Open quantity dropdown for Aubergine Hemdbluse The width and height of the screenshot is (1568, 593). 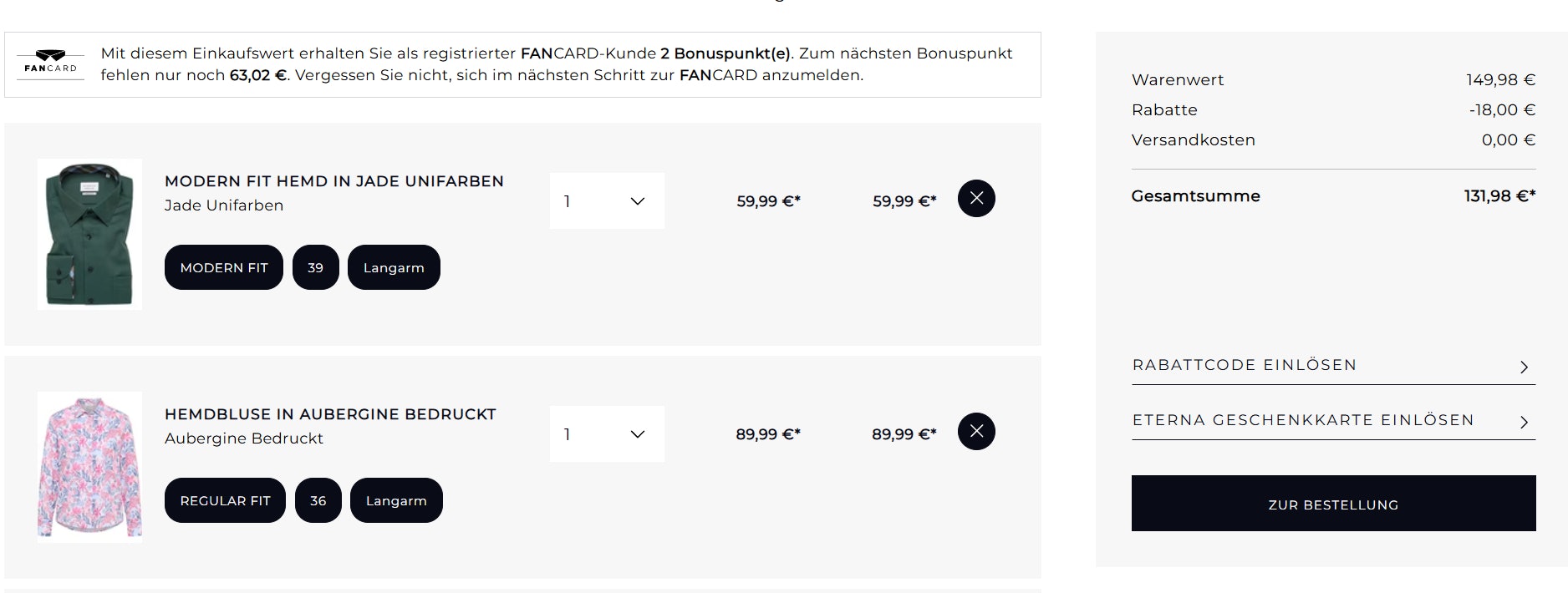[x=607, y=434]
